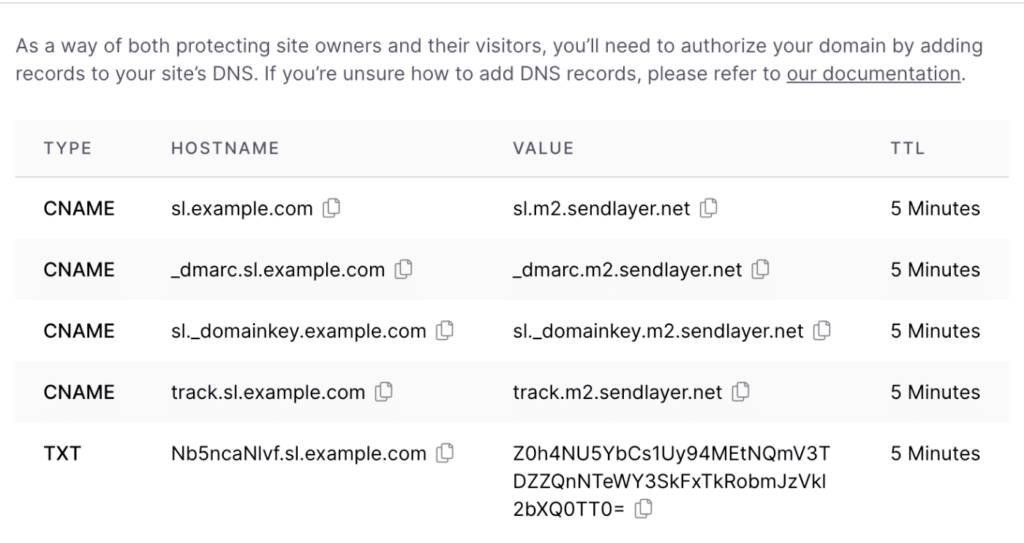Copy the Nb5ncaNlvf.sl.example.com TXT hostname
This screenshot has height=543, width=1024.
click(x=445, y=454)
